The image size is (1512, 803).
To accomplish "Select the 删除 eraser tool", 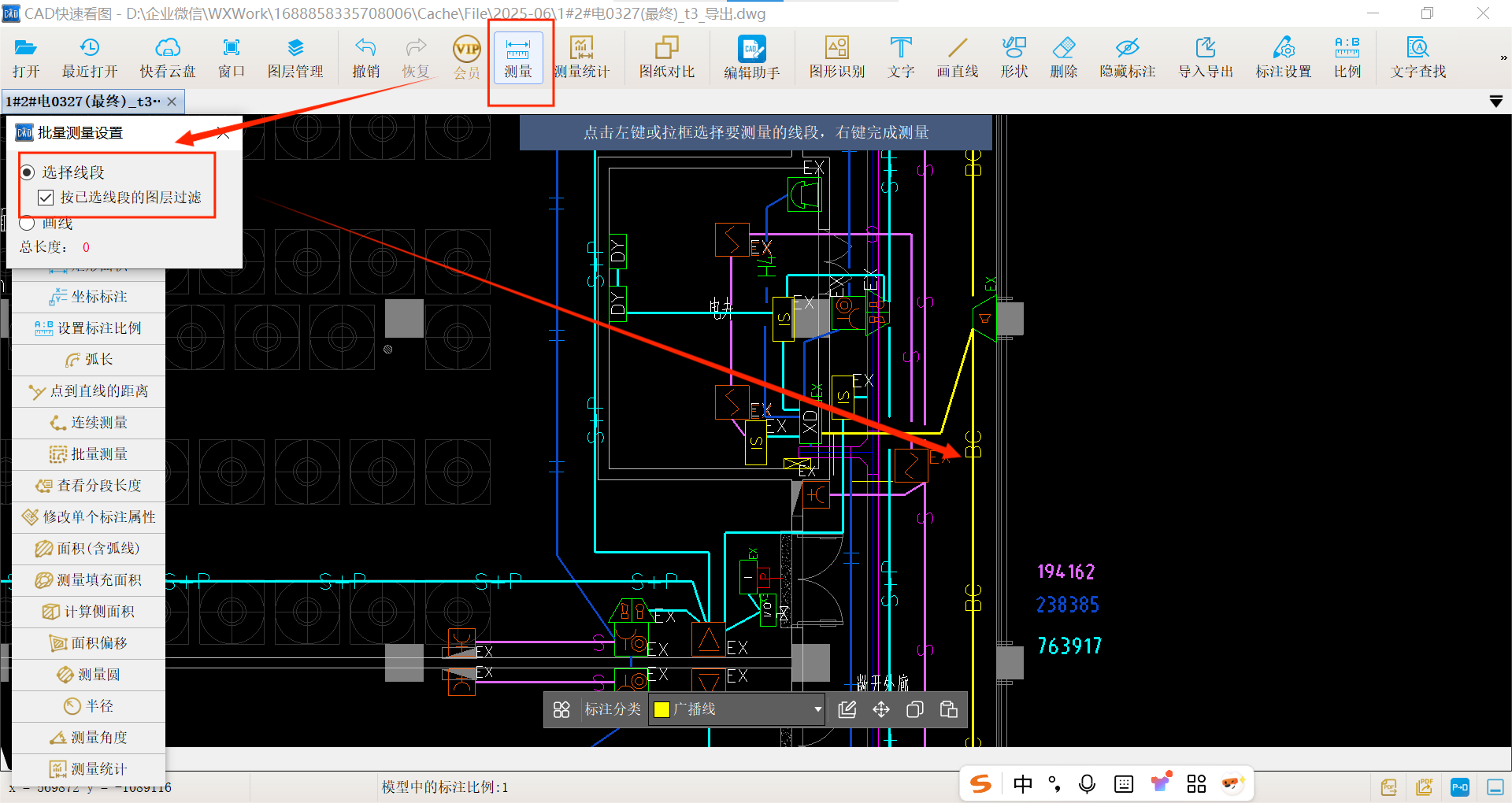I will (1063, 57).
